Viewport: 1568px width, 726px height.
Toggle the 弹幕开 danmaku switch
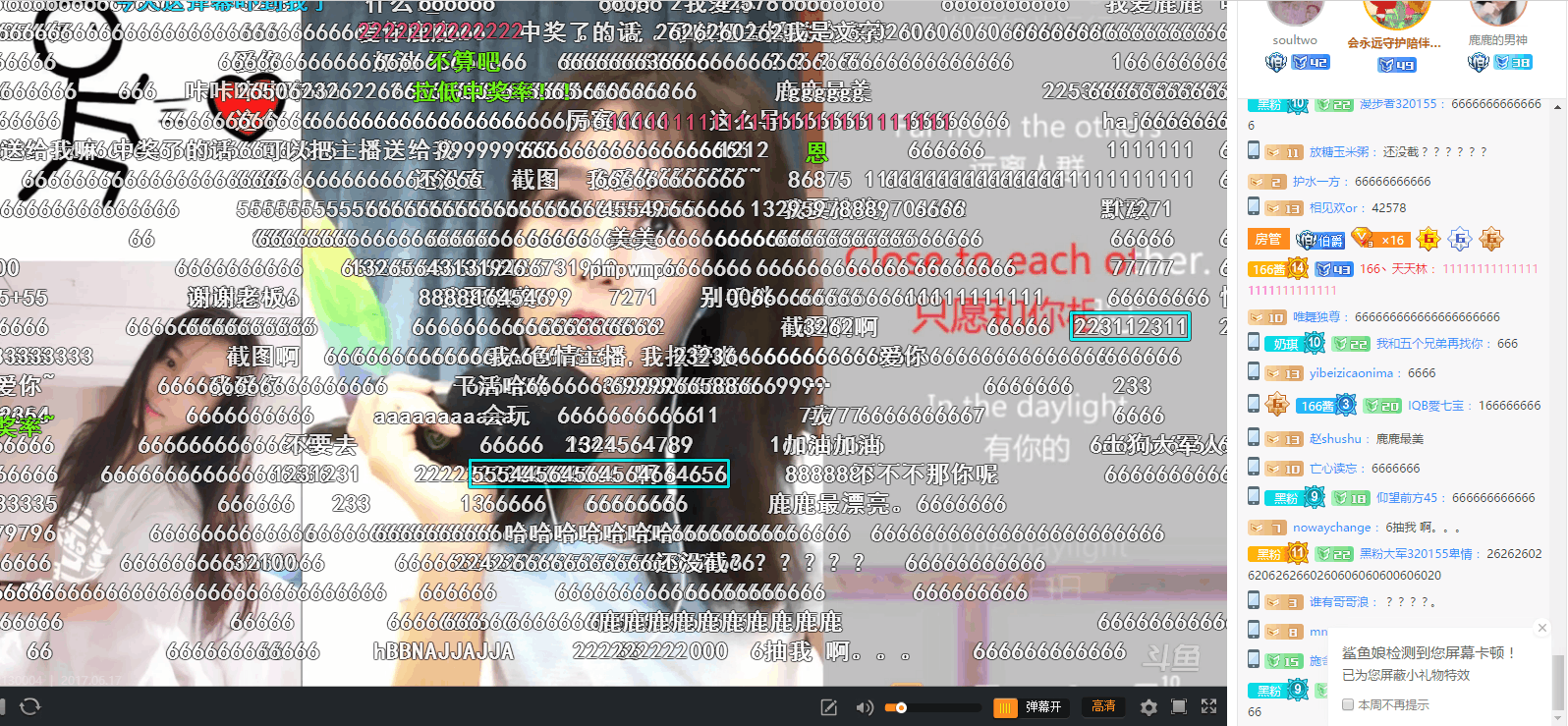click(x=1030, y=707)
